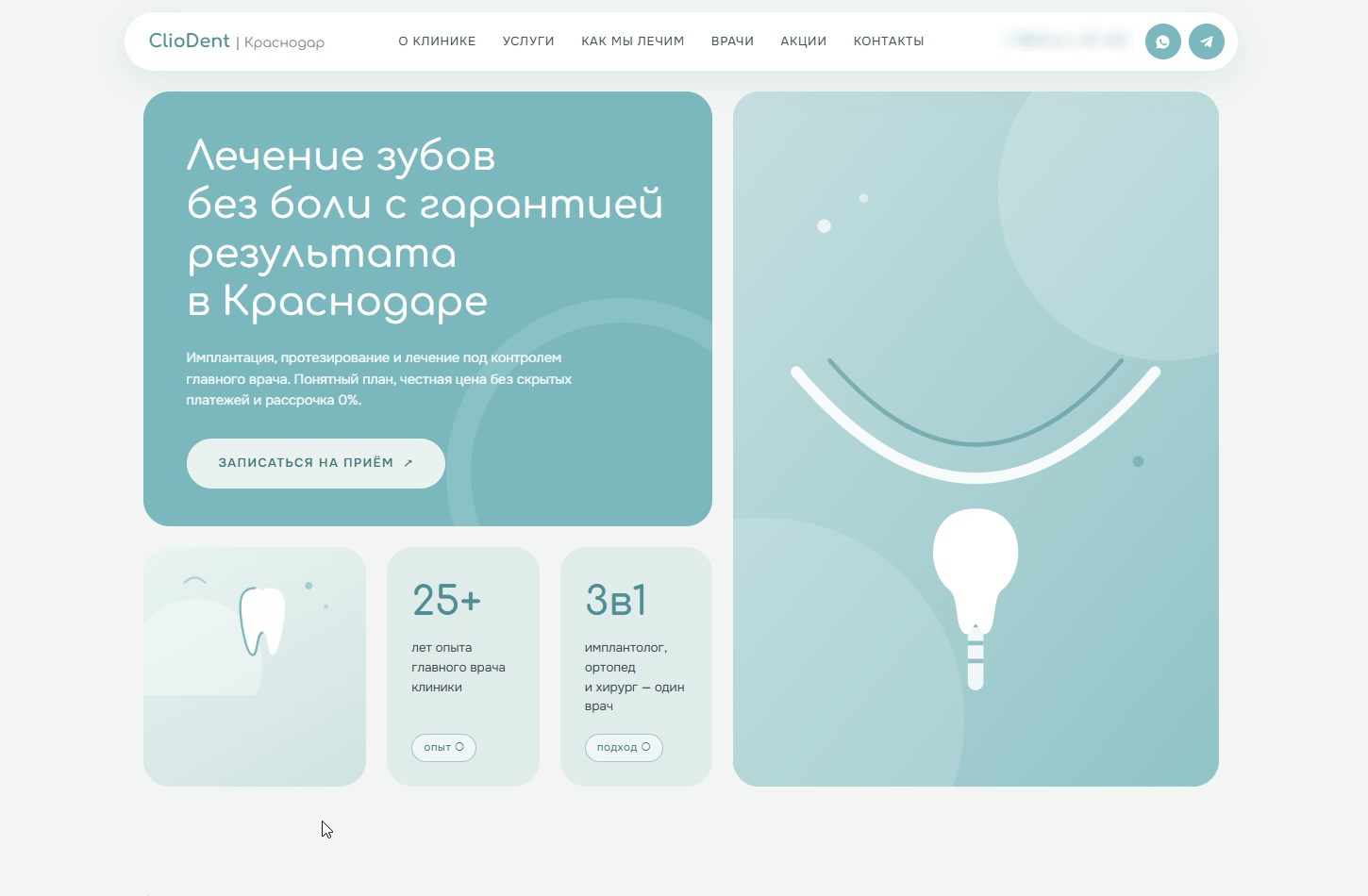The image size is (1368, 896).
Task: Click the опыт tag button
Action: (x=443, y=747)
